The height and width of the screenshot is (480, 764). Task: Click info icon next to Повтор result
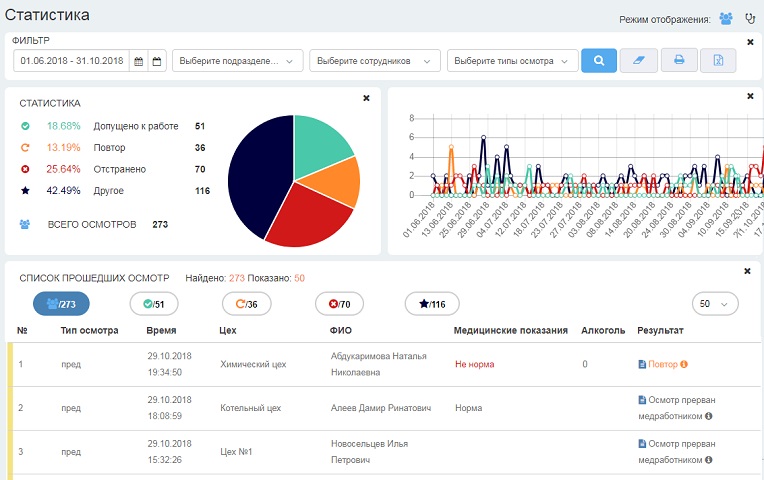point(684,364)
